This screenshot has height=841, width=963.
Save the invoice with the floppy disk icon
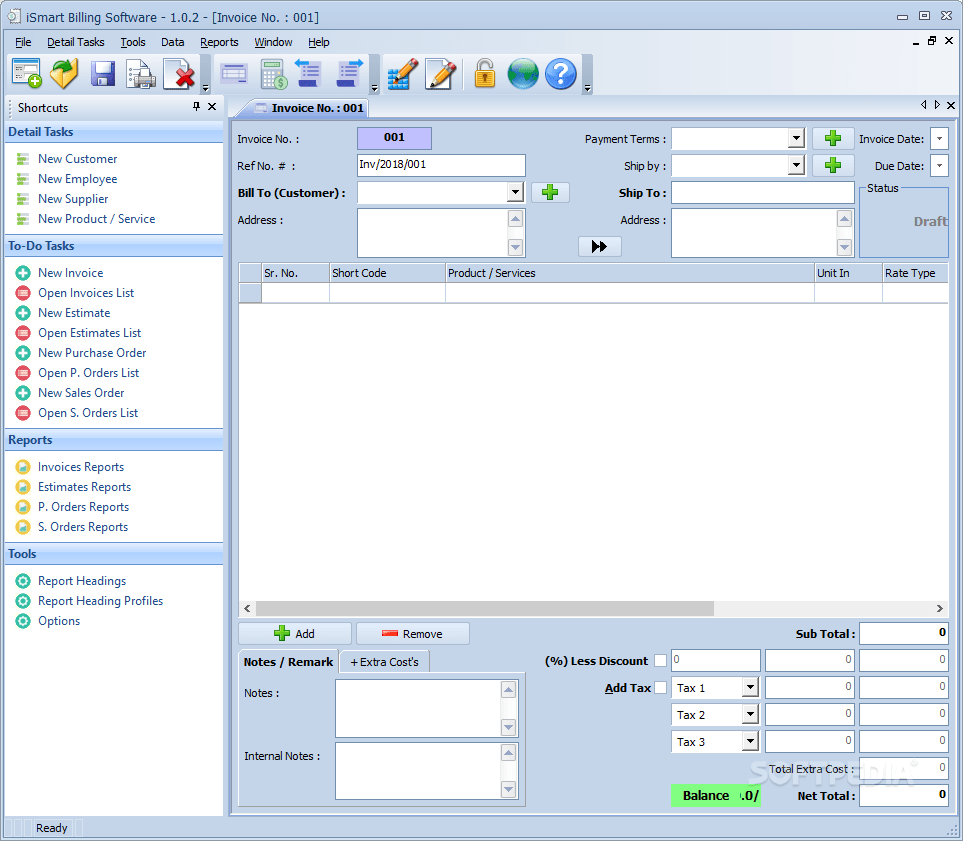[x=103, y=73]
